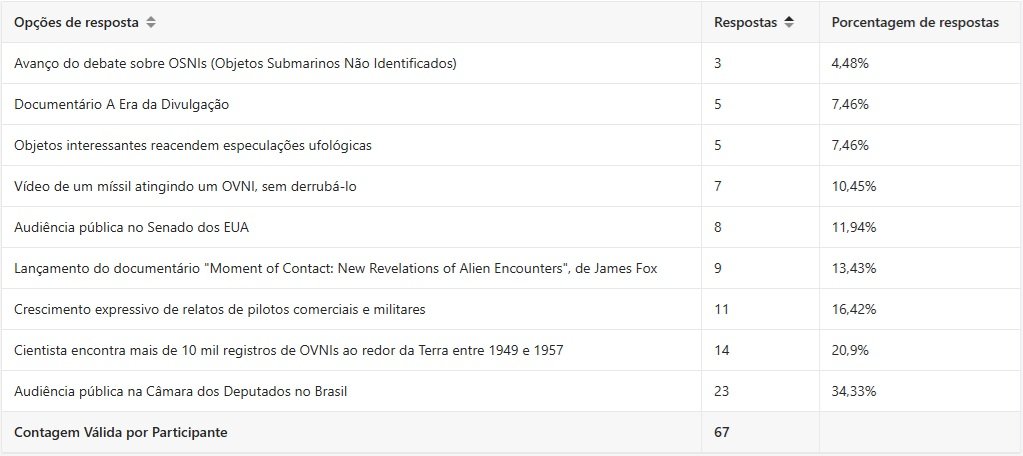Viewport: 1023px width, 456px height.
Task: Click the total count value 67
Action: (722, 432)
